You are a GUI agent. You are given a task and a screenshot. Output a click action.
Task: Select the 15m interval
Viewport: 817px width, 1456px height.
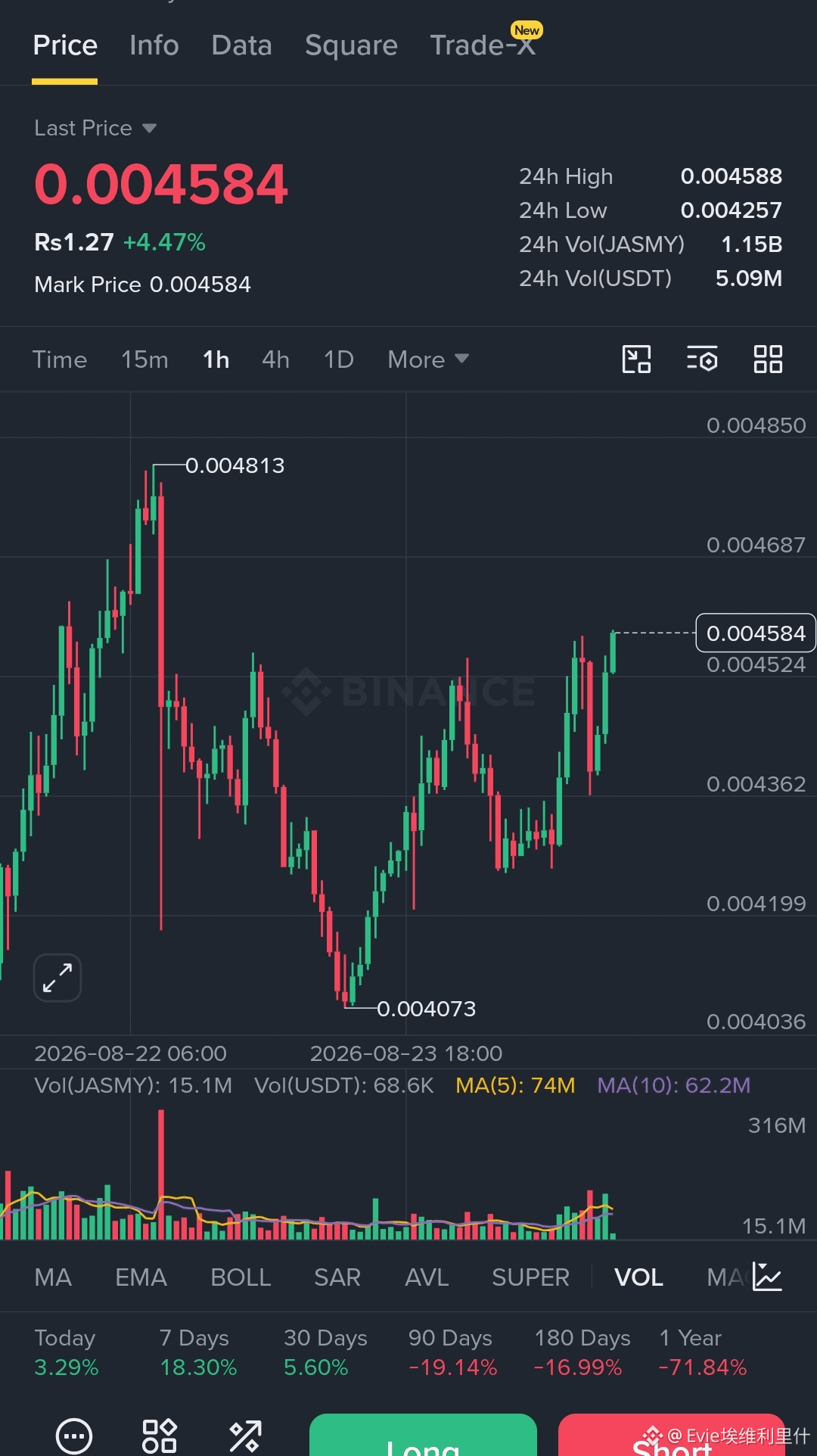click(144, 359)
